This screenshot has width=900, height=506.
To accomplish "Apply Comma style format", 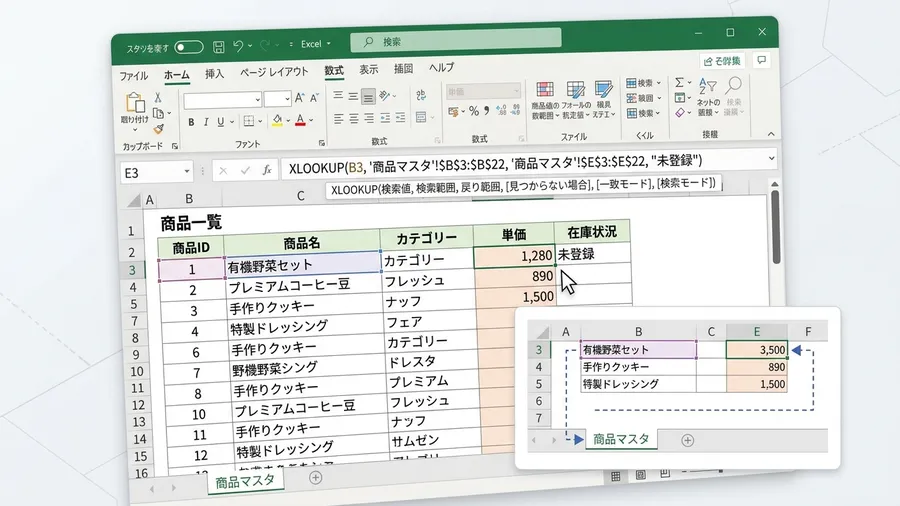I will 487,110.
